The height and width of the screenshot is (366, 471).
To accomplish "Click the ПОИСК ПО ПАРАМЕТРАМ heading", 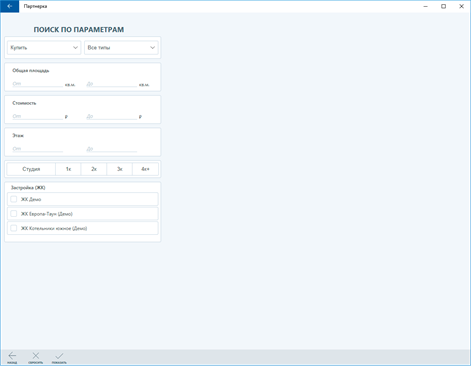I will click(x=79, y=30).
